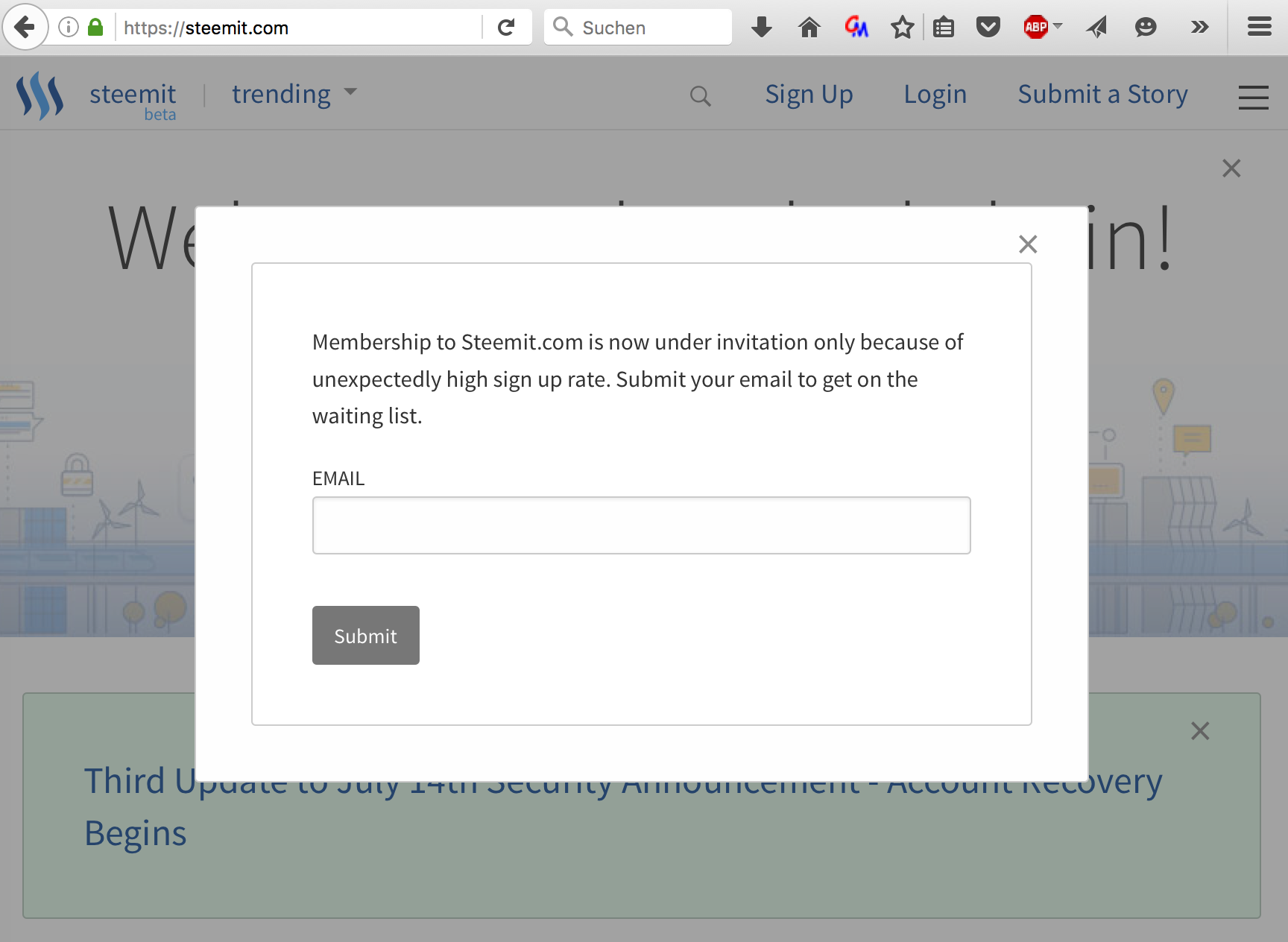The width and height of the screenshot is (1288, 942).
Task: Open the trending sort dropdown
Action: [x=294, y=94]
